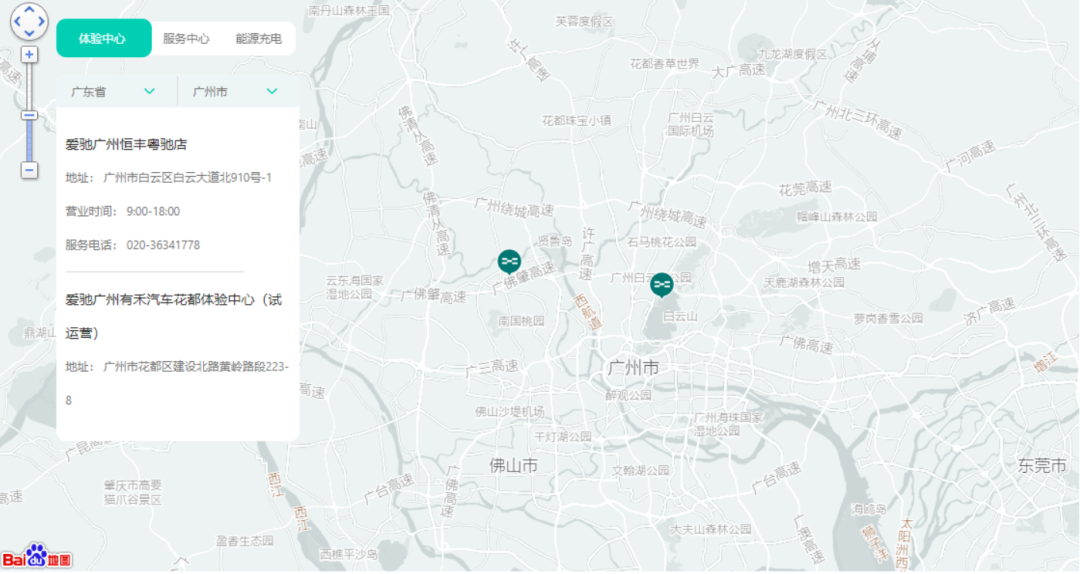Click the 醉观公园 map label

pos(628,396)
